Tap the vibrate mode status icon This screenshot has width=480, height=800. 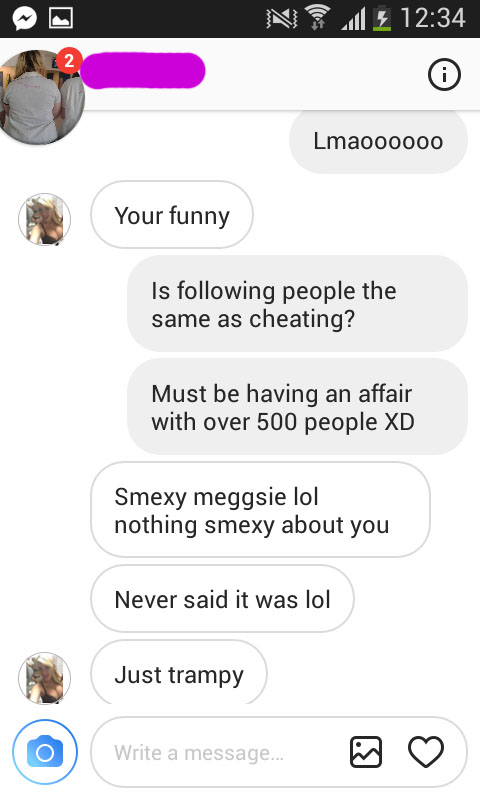point(282,19)
